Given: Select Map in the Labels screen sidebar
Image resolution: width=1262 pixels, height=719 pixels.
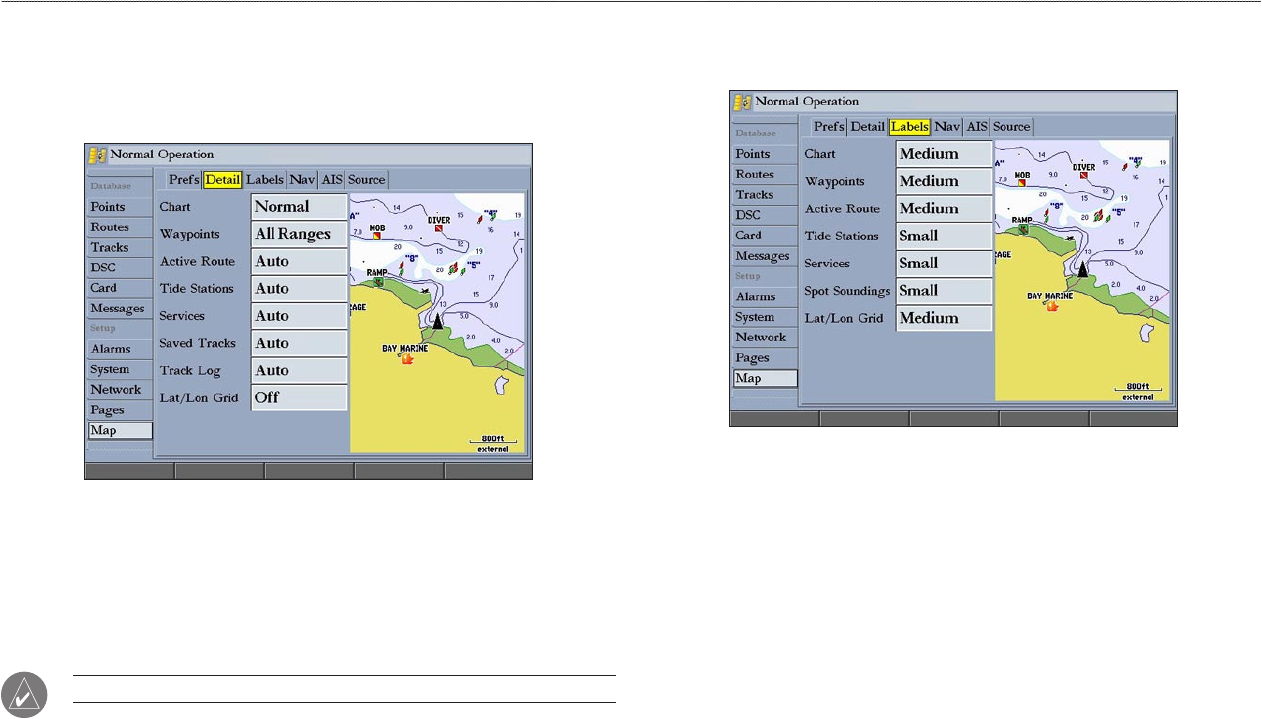Looking at the screenshot, I should coord(765,378).
